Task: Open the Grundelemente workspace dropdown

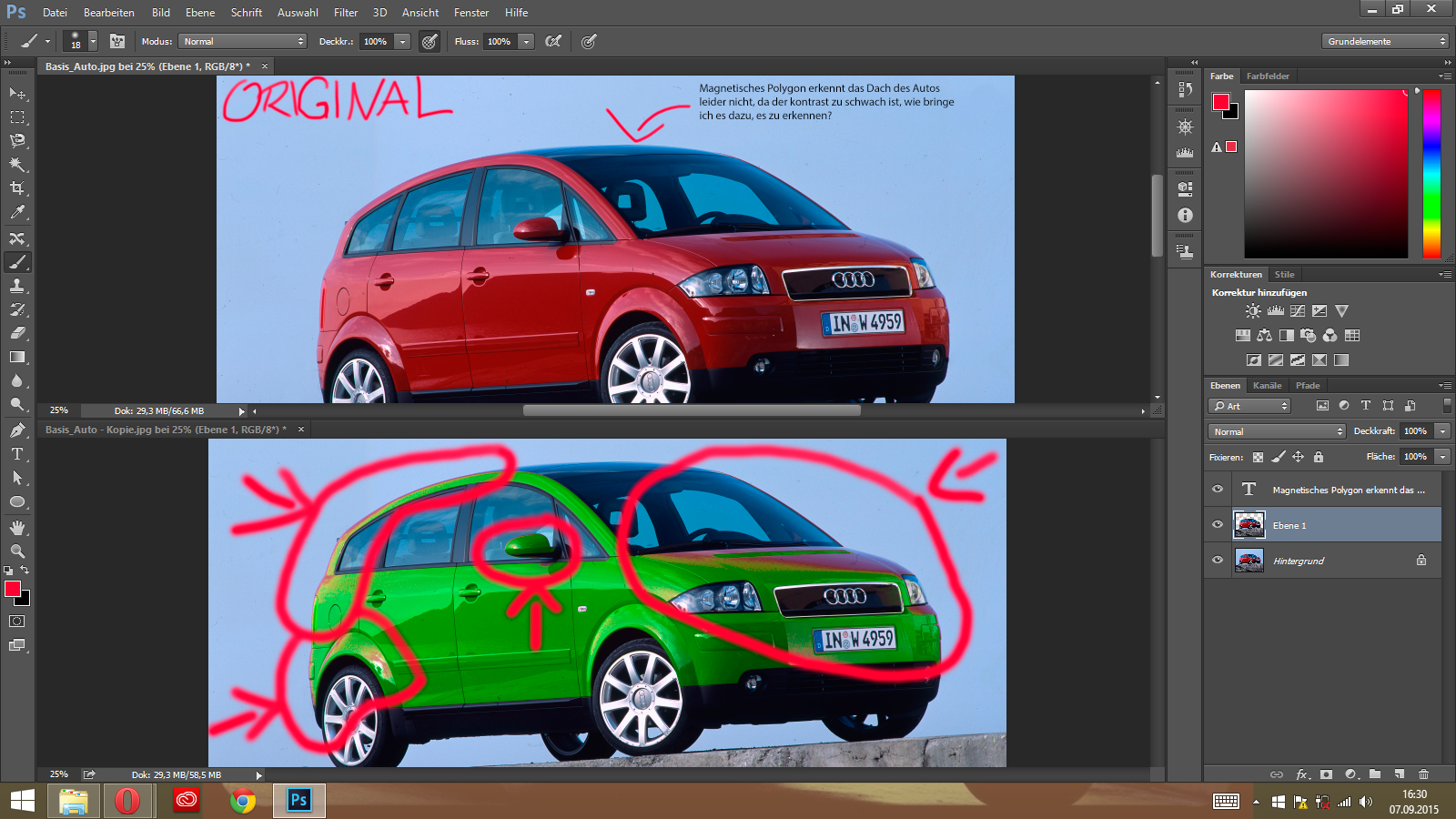Action: [1384, 42]
